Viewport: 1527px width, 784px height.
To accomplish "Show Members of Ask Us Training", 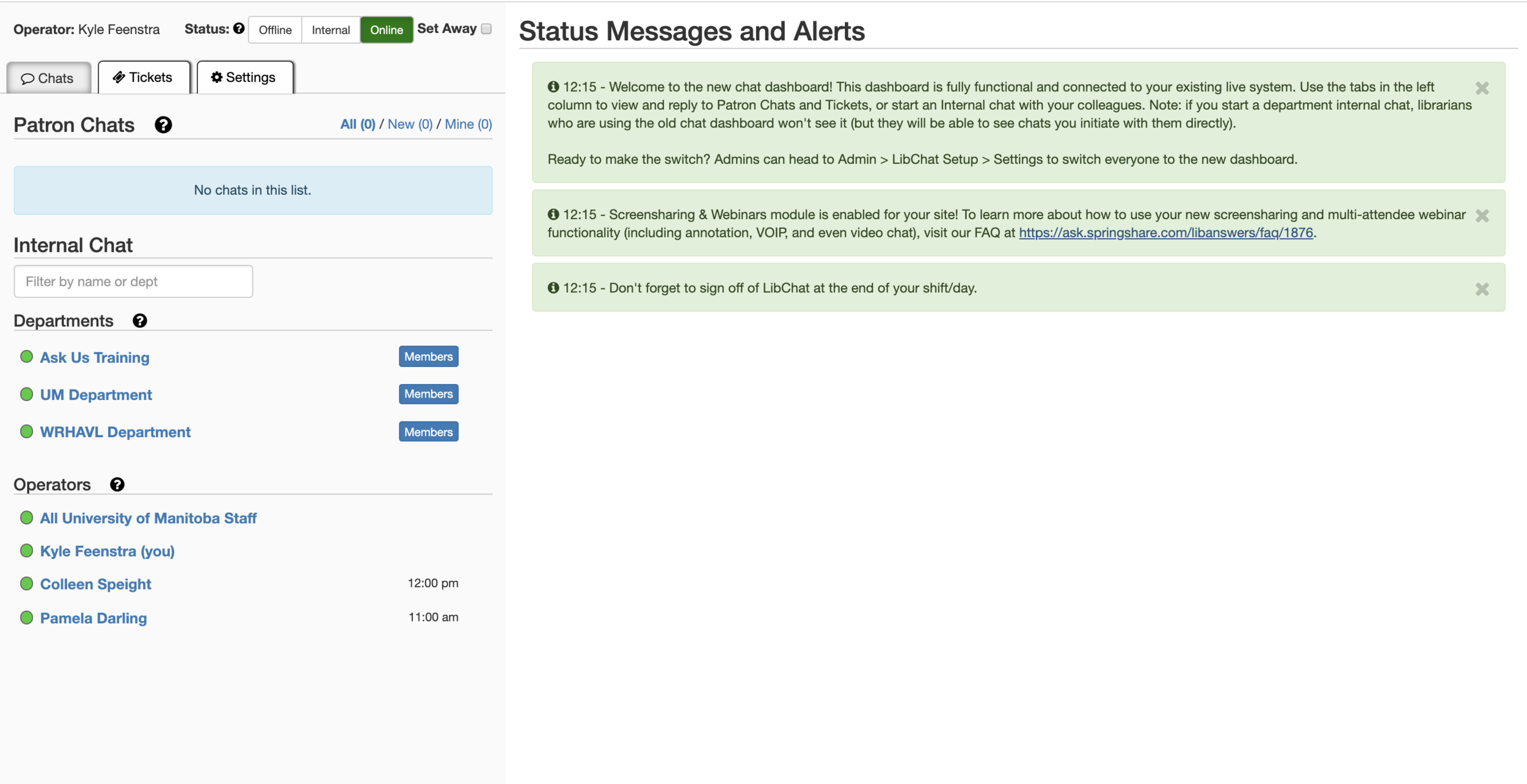I will (x=428, y=357).
